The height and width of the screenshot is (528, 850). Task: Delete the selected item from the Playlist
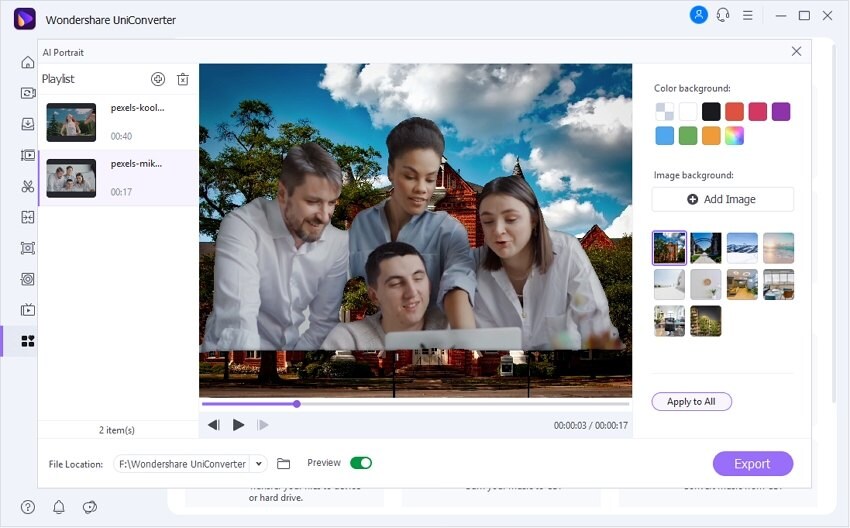click(183, 79)
